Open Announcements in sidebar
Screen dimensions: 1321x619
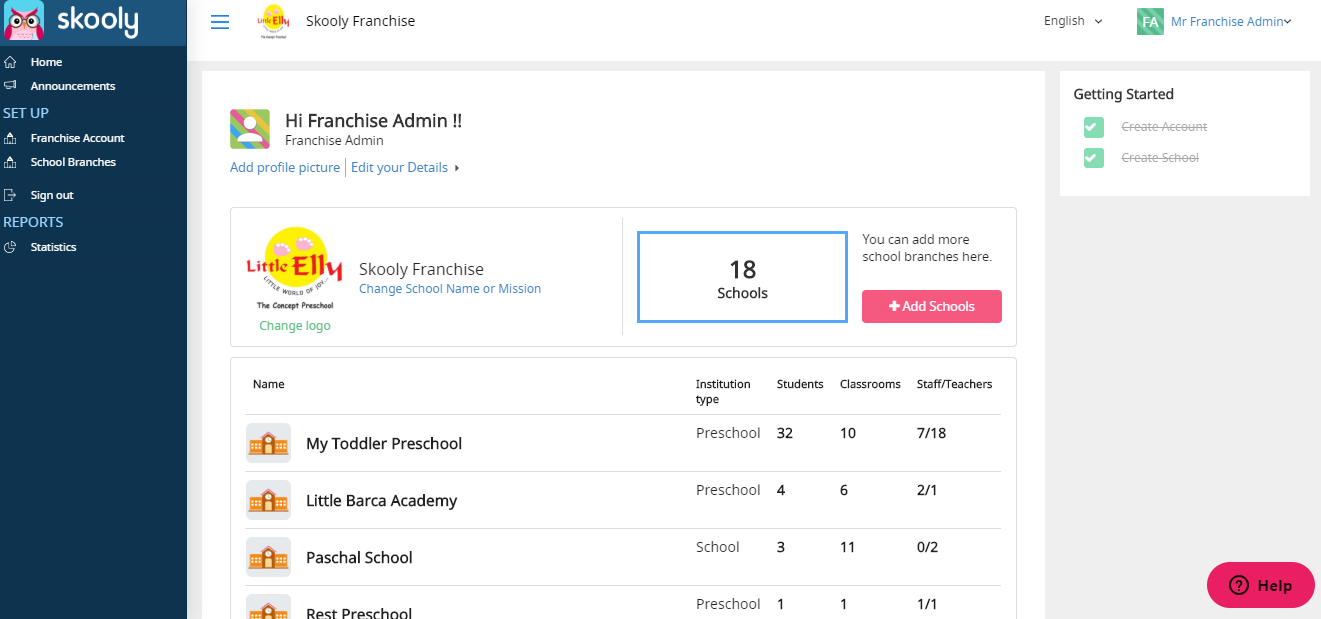tap(73, 86)
